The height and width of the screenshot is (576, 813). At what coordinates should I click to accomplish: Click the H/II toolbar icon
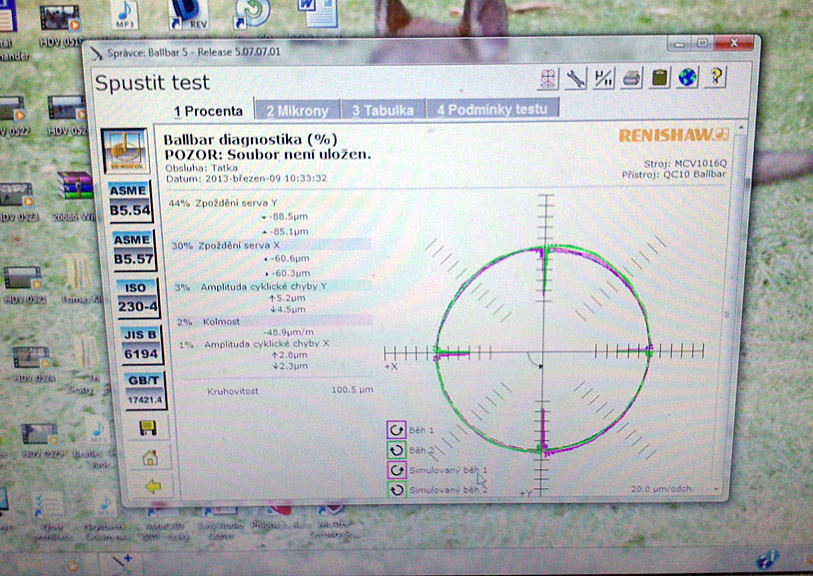604,79
